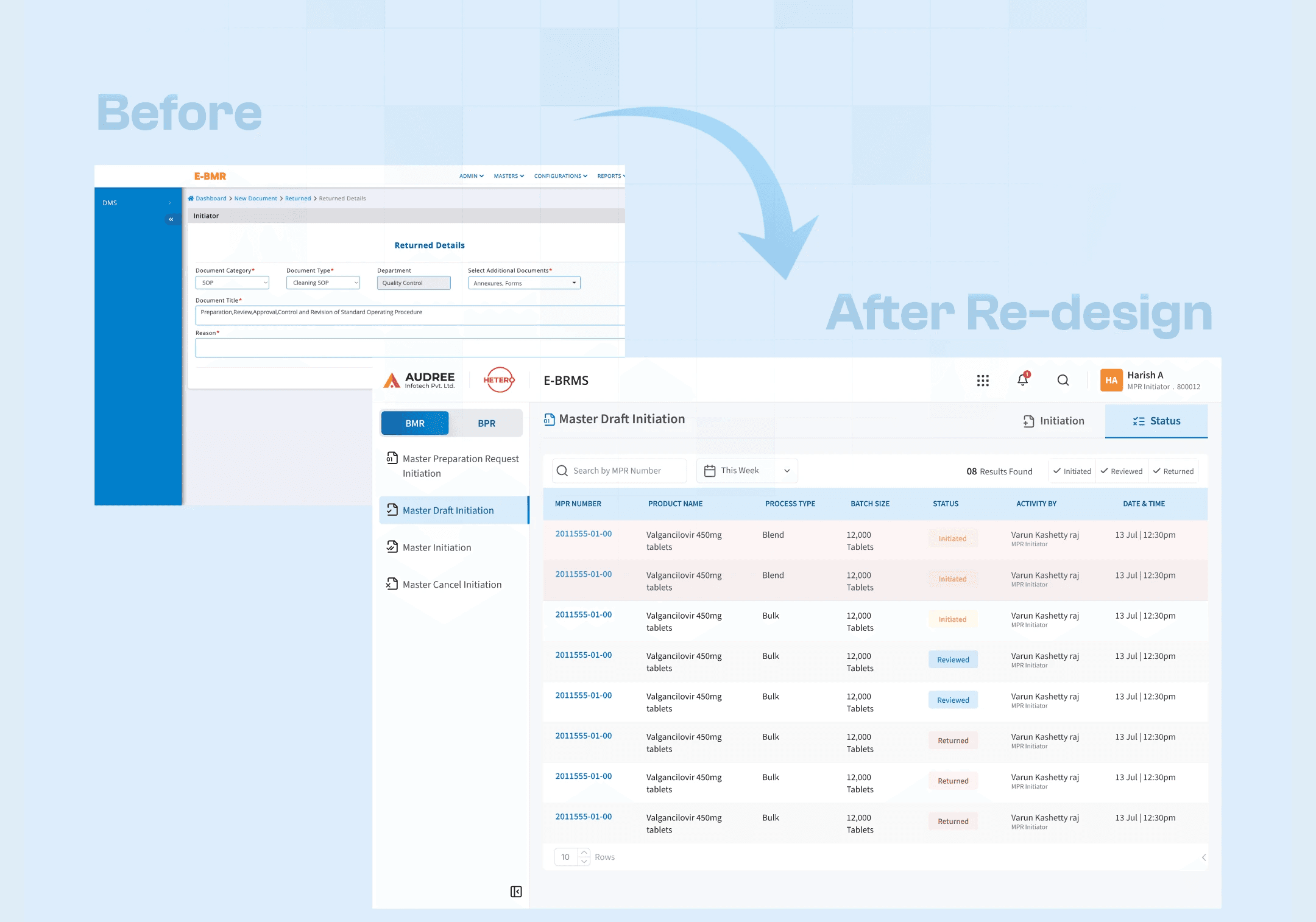This screenshot has width=1316, height=922.
Task: Click the Dashboard home breadcrumb icon
Action: click(x=191, y=199)
